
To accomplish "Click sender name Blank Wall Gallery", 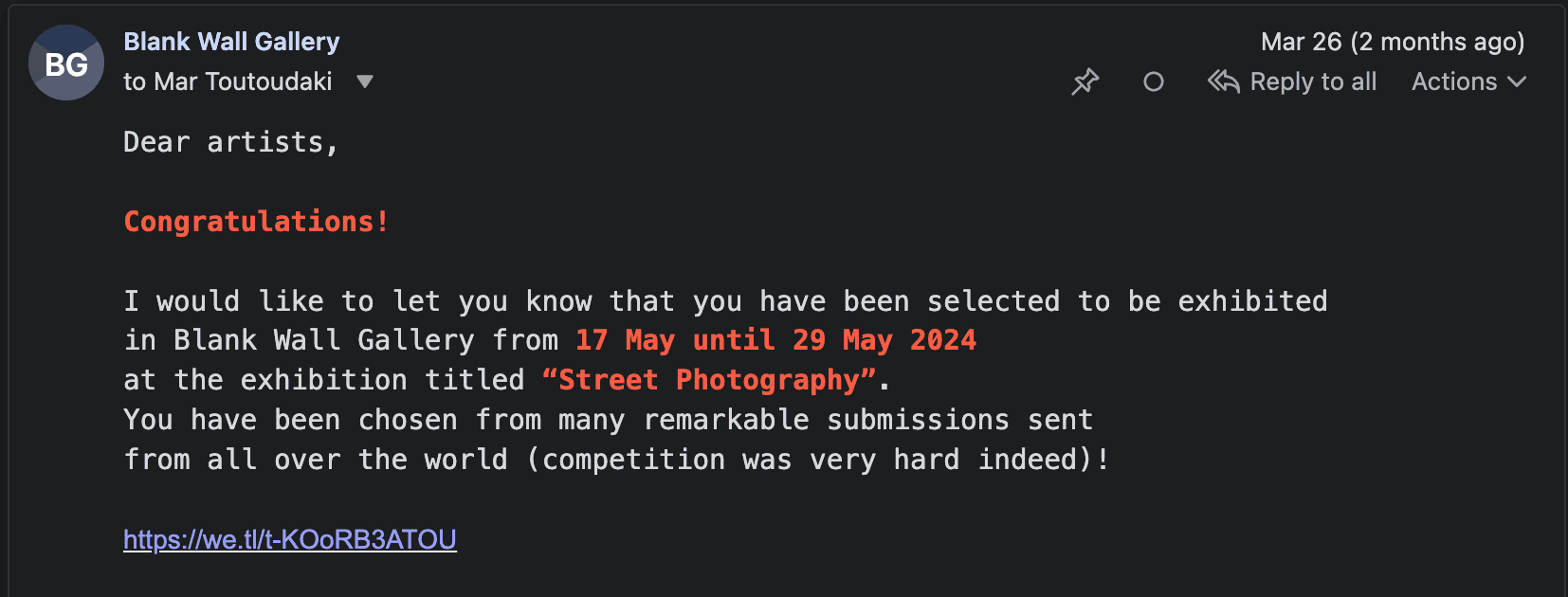I will click(x=231, y=42).
